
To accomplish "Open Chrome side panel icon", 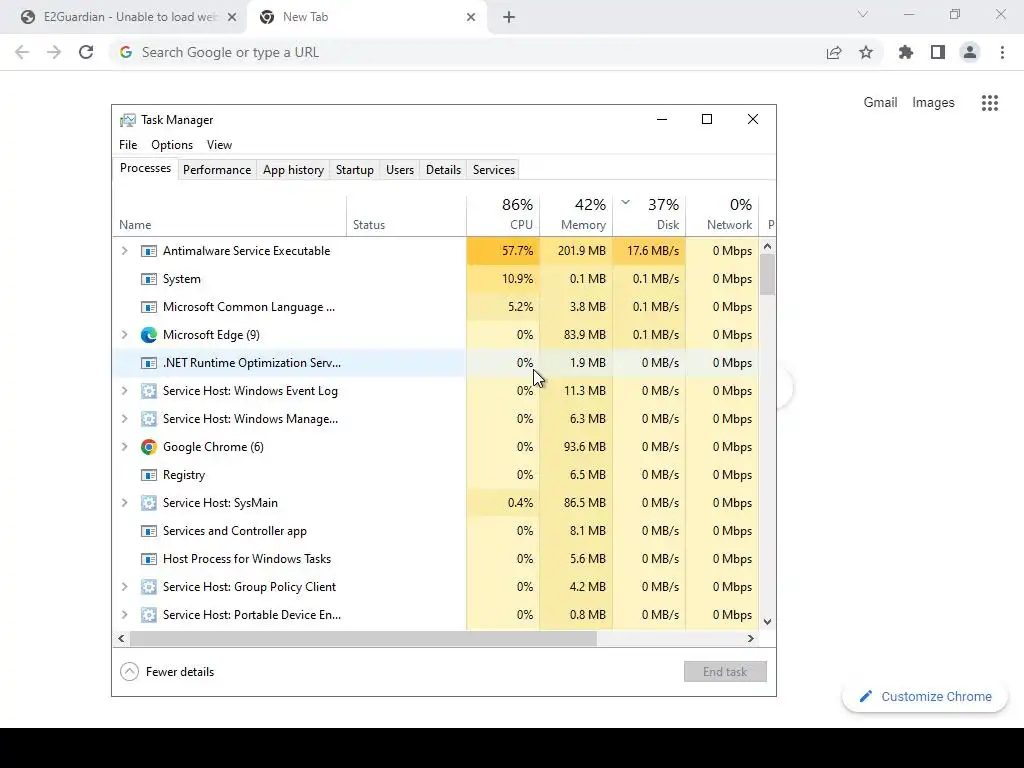I will [x=938, y=52].
